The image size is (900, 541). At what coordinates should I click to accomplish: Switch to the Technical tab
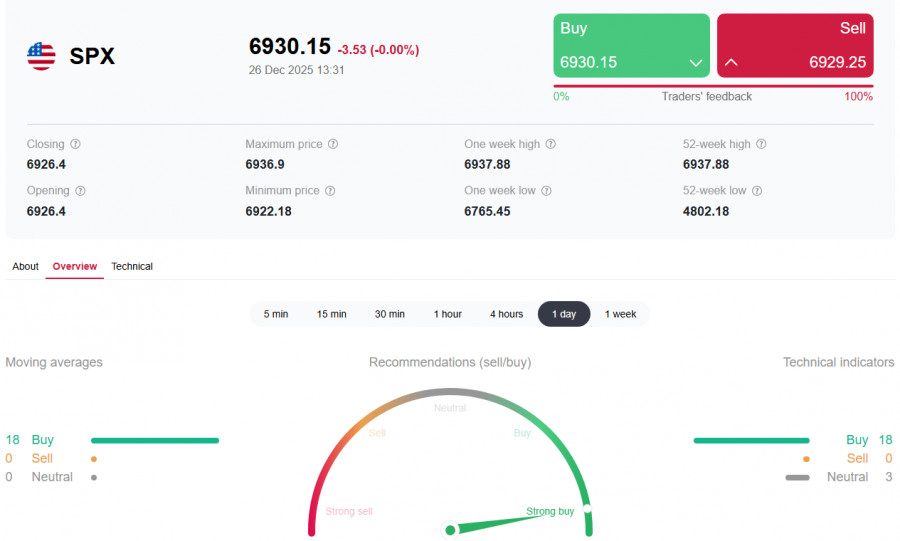[x=132, y=267]
